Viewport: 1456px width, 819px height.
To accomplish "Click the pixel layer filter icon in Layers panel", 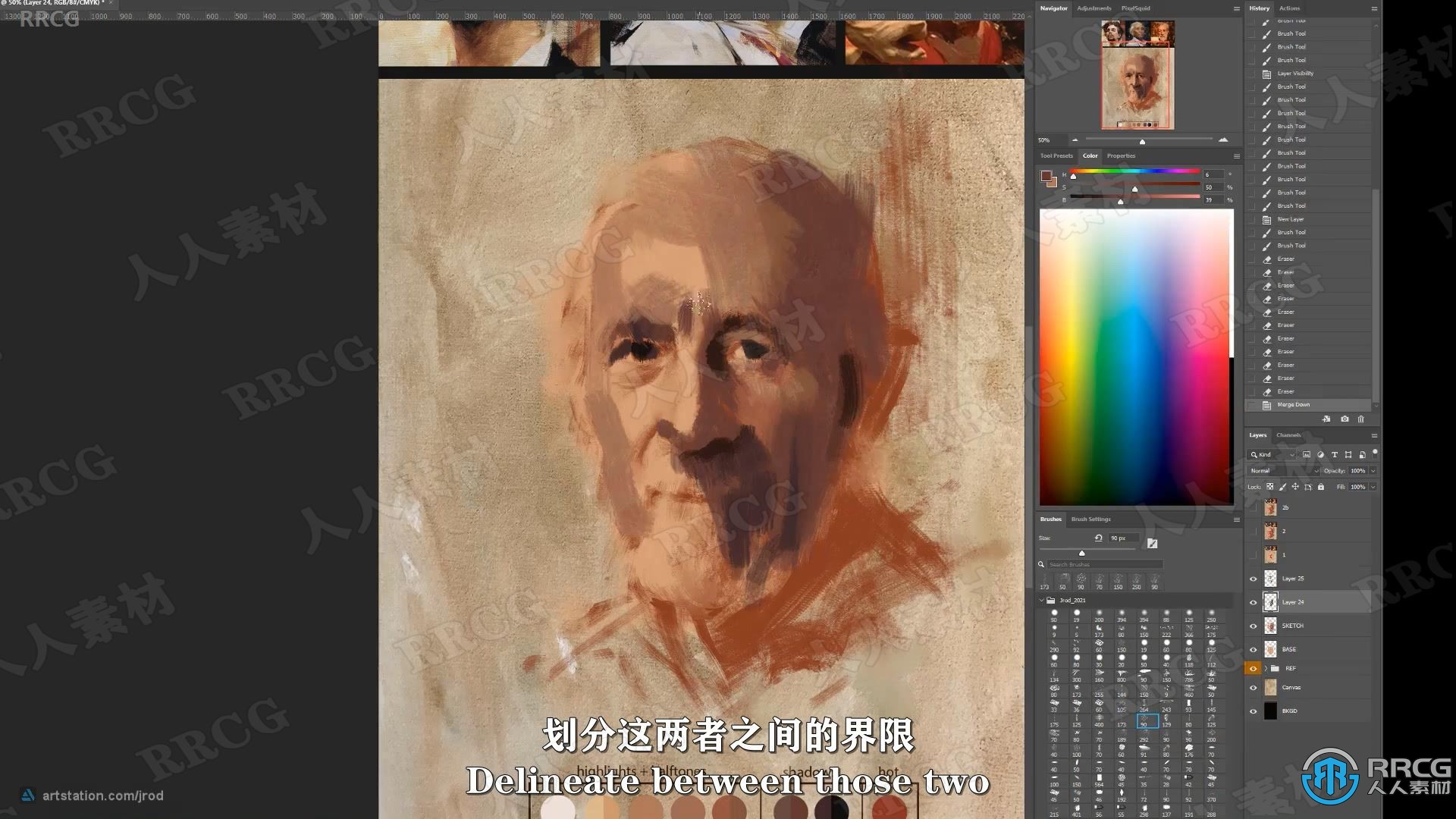I will coord(1307,455).
